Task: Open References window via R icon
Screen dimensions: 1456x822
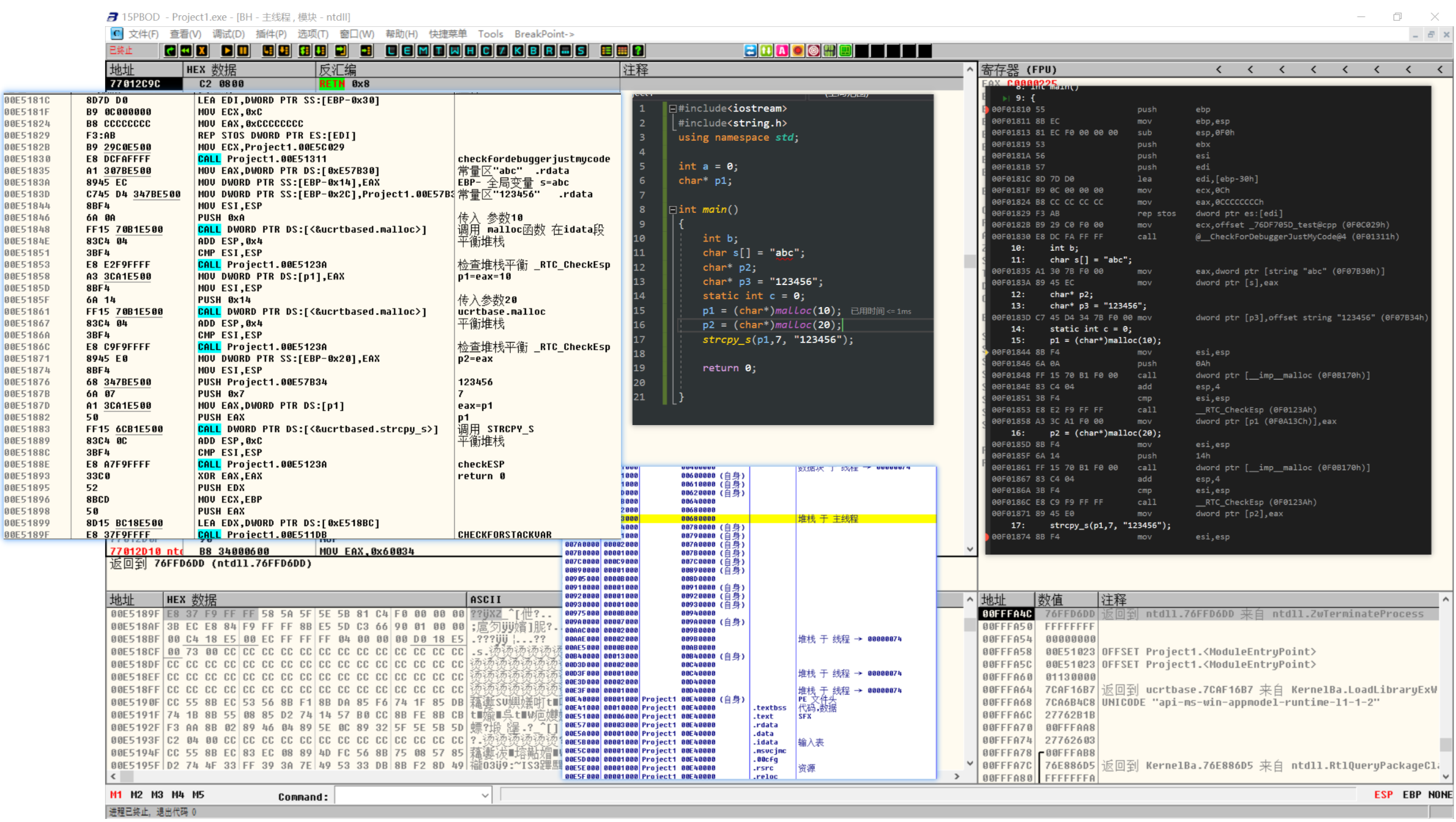Action: point(550,51)
